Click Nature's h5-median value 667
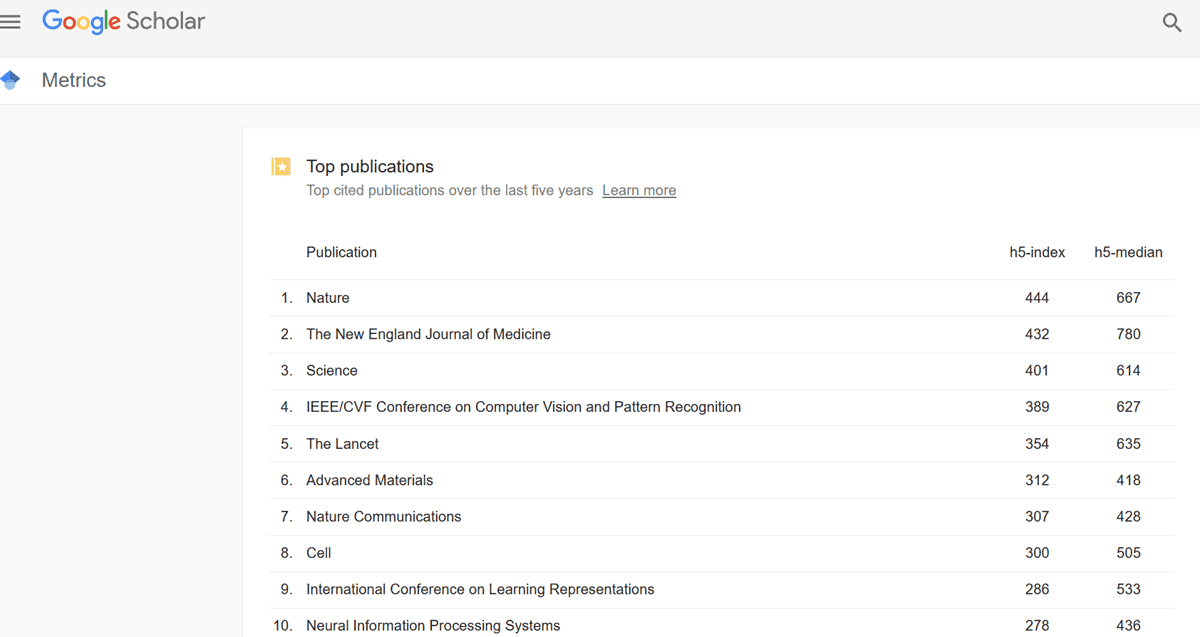Viewport: 1200px width, 637px height. point(1128,297)
